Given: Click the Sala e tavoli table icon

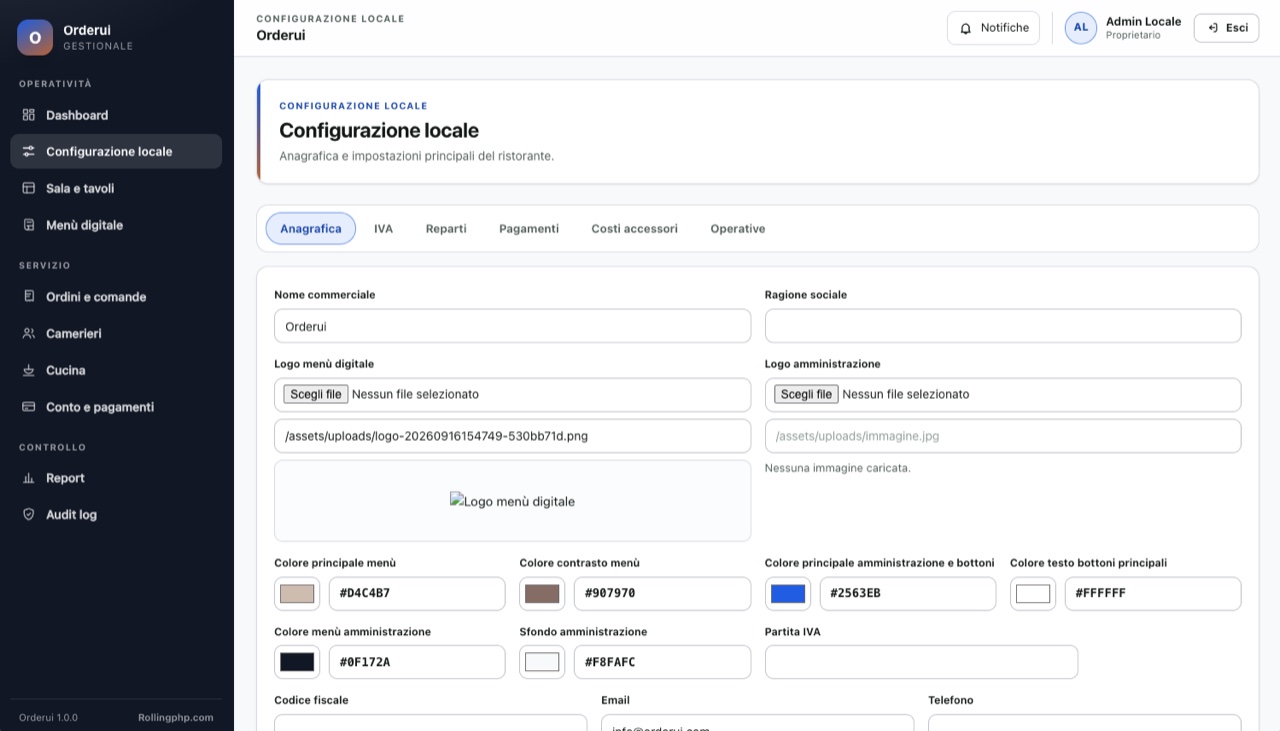Looking at the screenshot, I should click(28, 188).
